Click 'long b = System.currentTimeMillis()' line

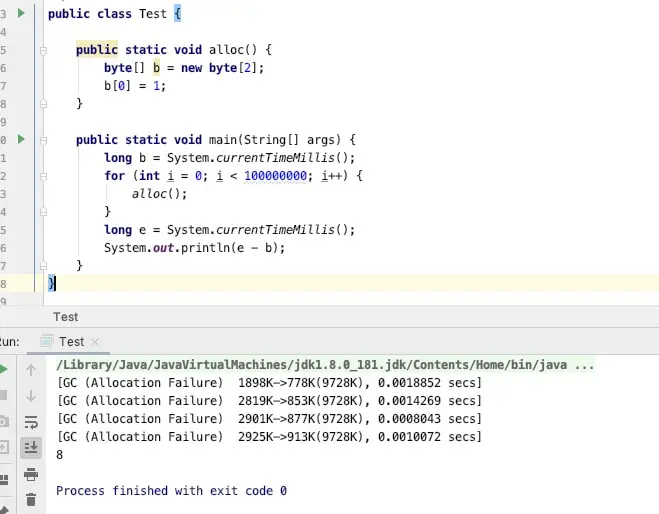(x=229, y=158)
